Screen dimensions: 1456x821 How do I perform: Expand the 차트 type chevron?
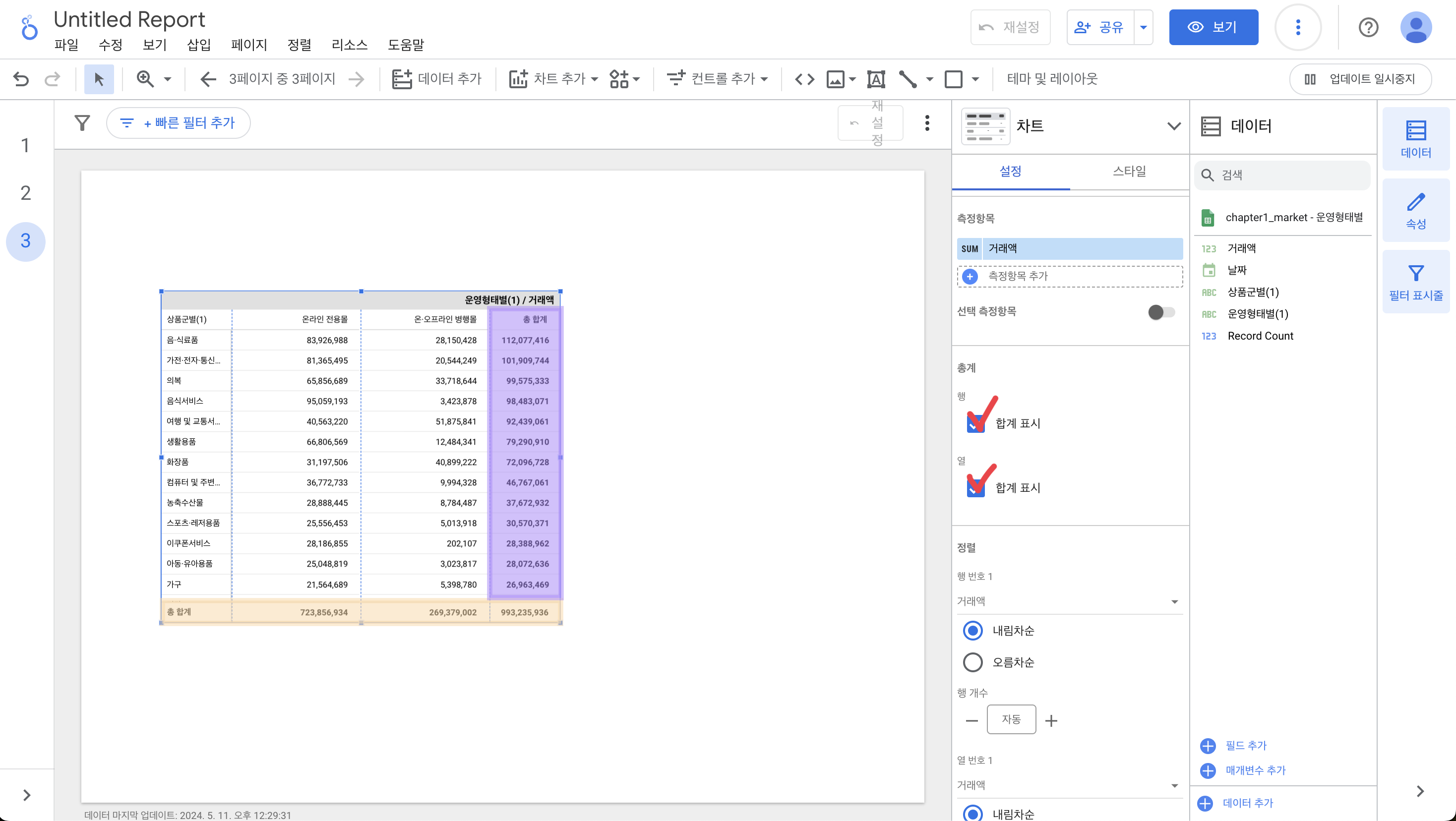click(x=1173, y=126)
